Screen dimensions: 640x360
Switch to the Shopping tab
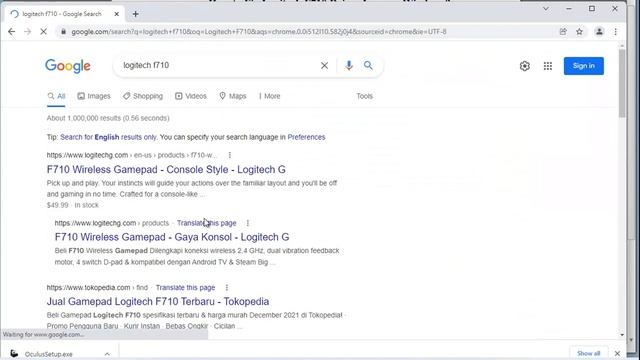point(143,96)
